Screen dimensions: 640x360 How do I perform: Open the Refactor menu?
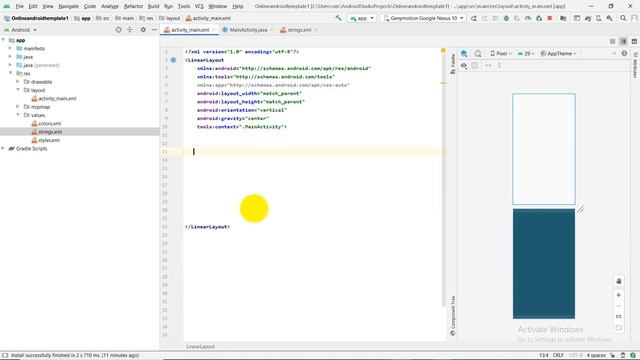[133, 6]
